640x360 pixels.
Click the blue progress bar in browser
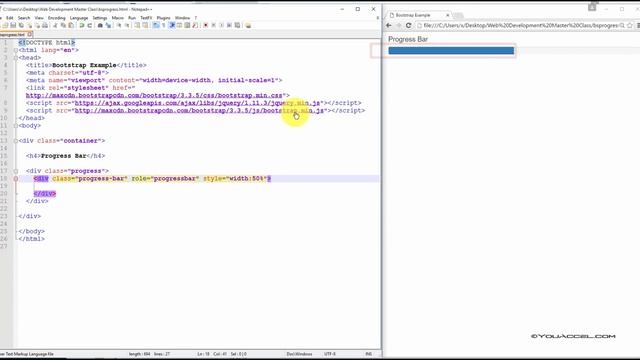451,51
